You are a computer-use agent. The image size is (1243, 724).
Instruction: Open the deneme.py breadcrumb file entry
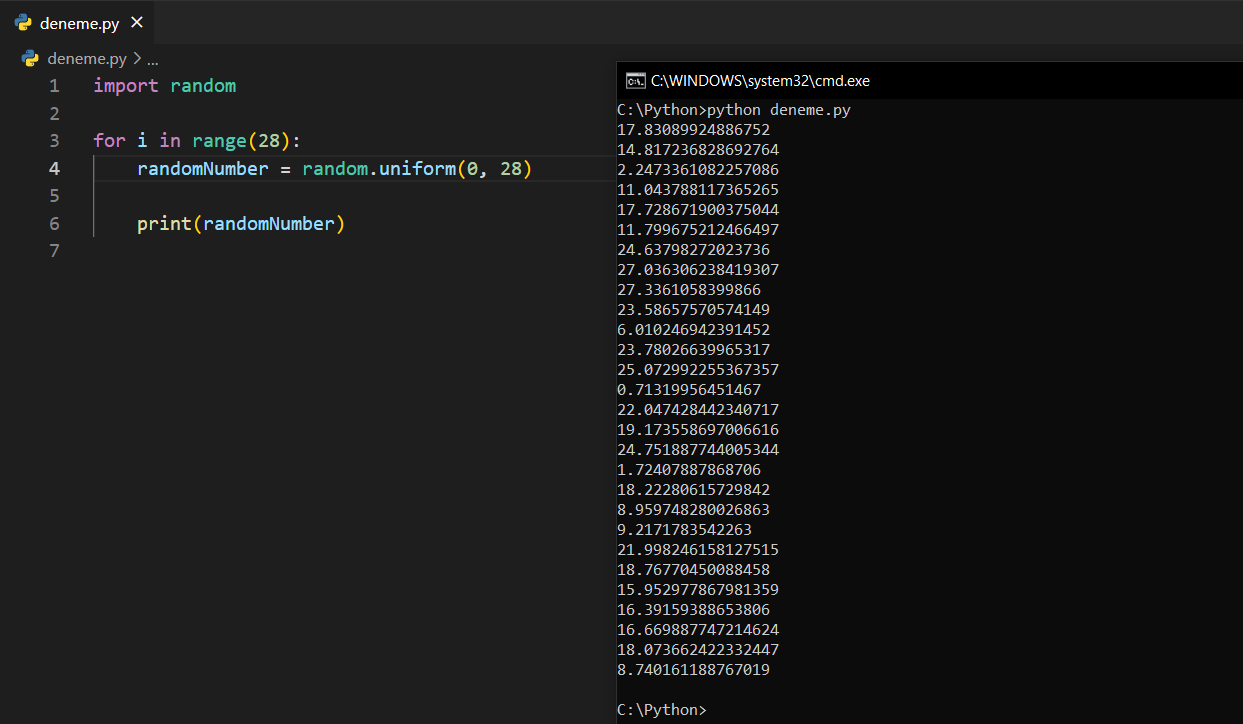pyautogui.click(x=87, y=58)
